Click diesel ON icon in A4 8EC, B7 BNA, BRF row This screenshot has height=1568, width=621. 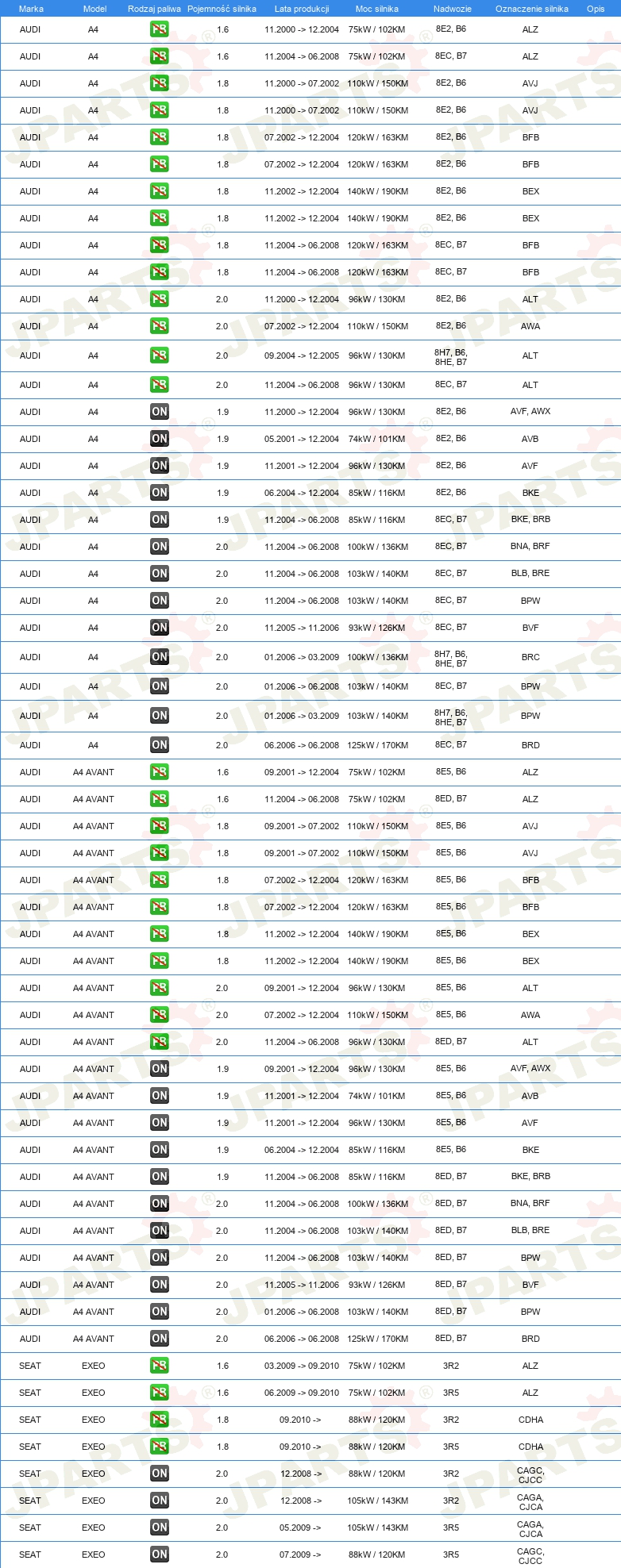point(160,547)
